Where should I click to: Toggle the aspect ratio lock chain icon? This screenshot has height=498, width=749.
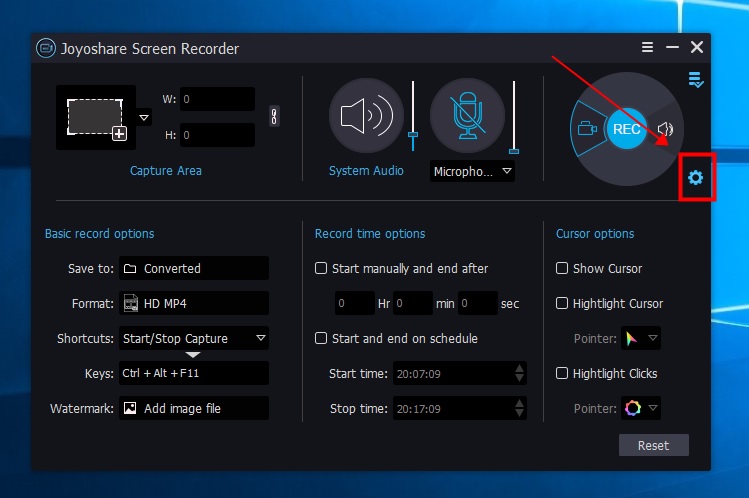(274, 116)
